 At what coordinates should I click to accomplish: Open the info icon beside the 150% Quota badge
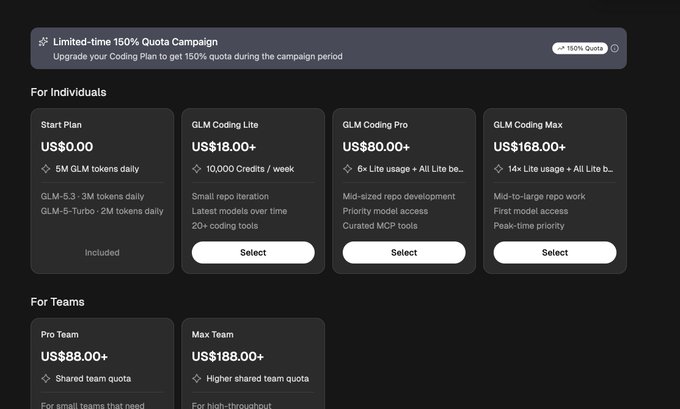[x=615, y=48]
